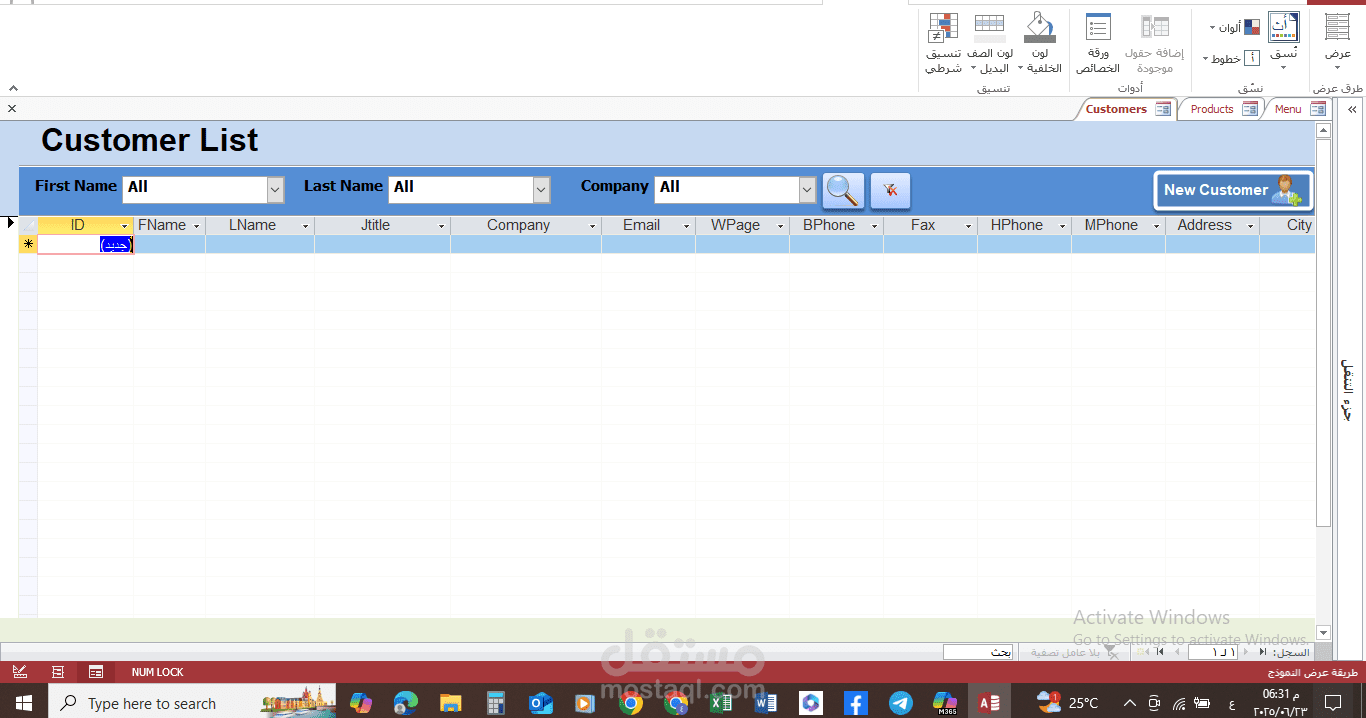Switch to Layout View from status bar

coord(58,672)
